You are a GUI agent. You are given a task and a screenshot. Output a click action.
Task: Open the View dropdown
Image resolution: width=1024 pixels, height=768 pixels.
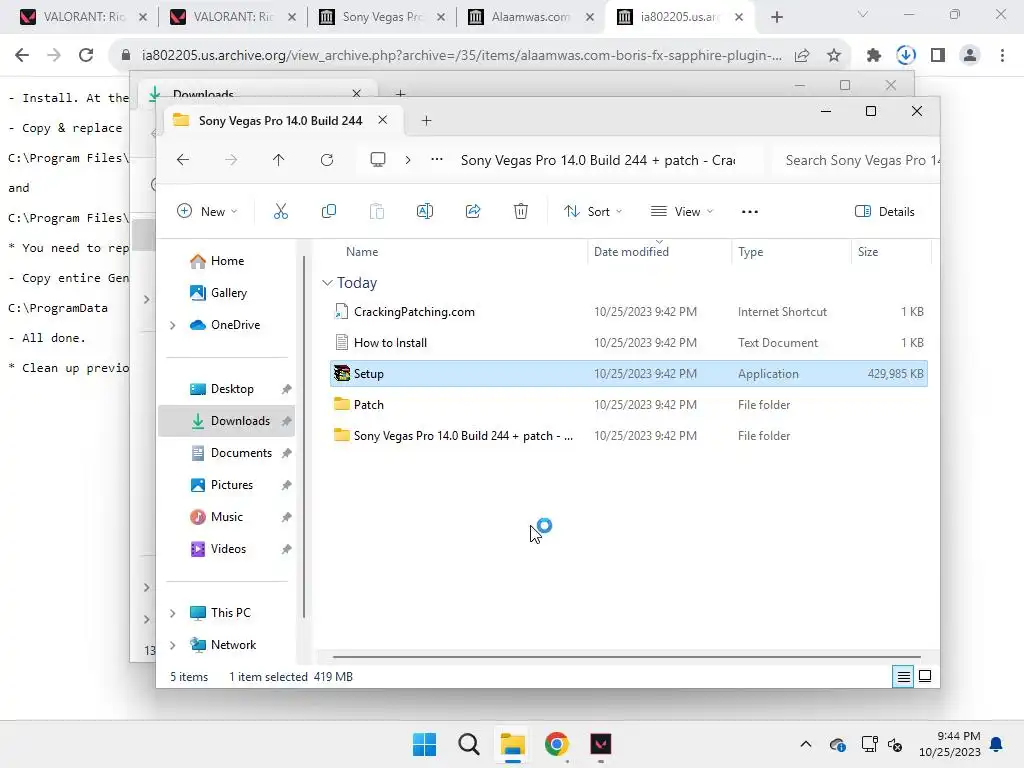(682, 212)
